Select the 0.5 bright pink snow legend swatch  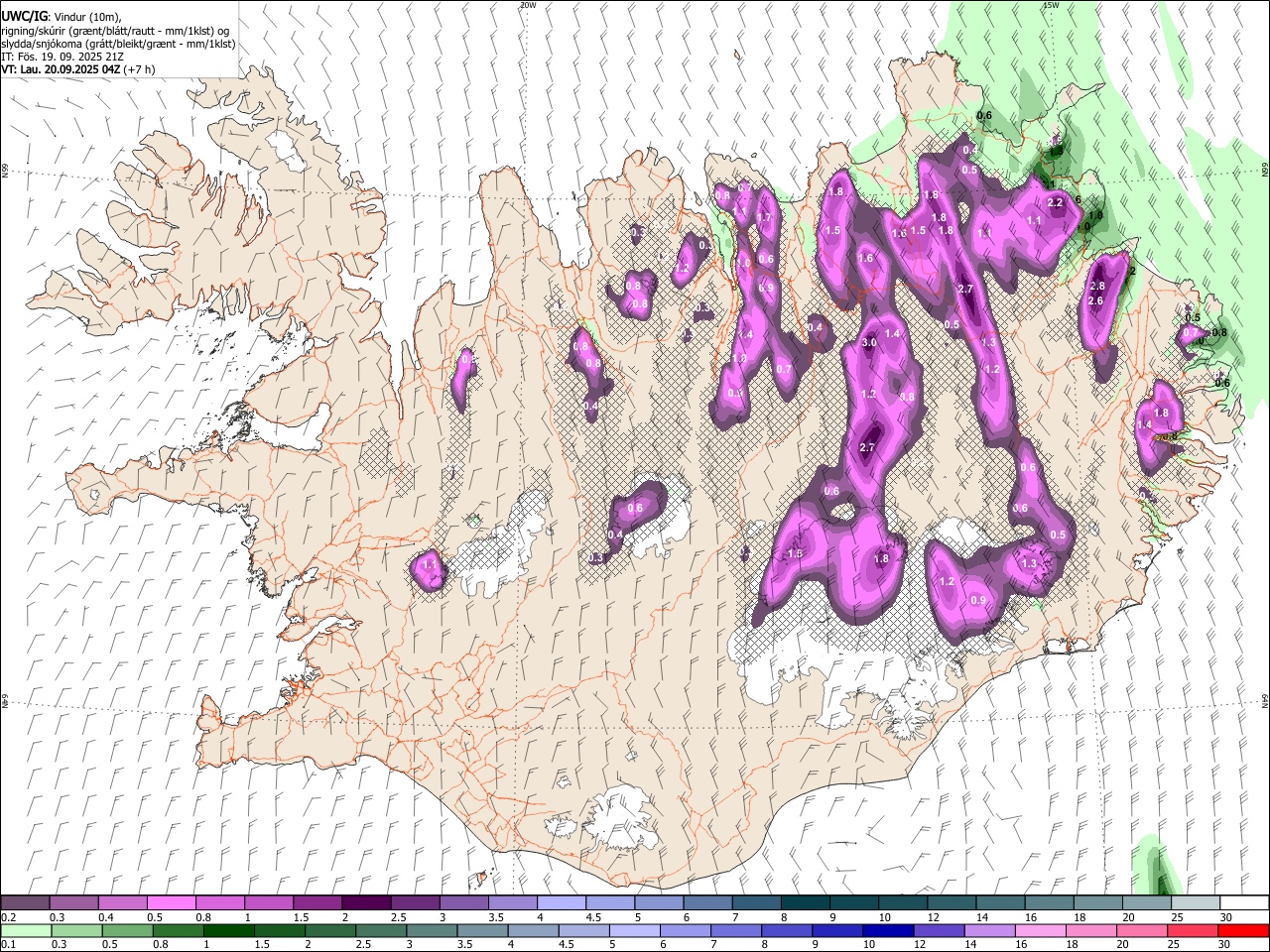point(171,903)
